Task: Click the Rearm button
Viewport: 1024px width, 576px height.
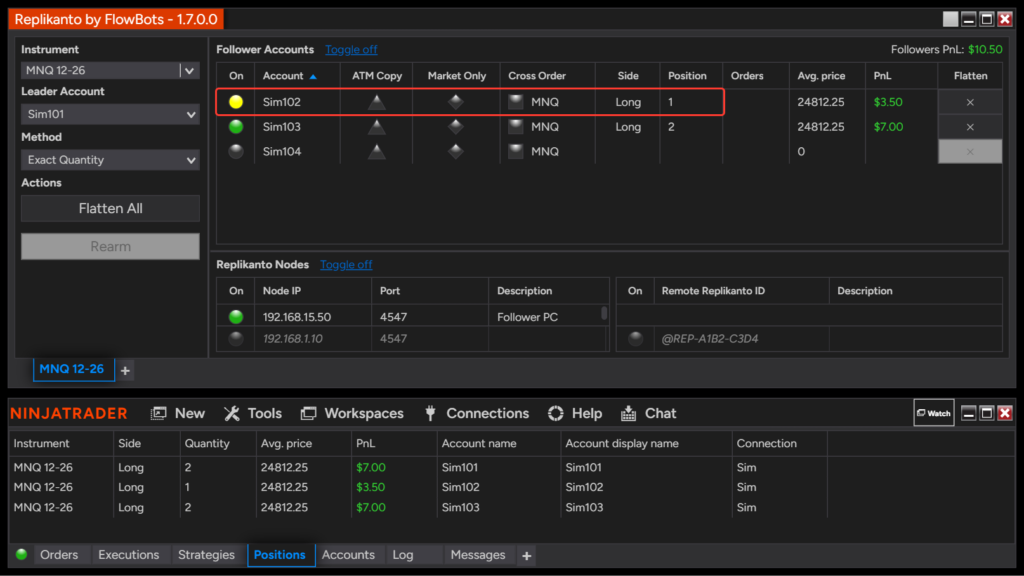Action: click(x=110, y=246)
